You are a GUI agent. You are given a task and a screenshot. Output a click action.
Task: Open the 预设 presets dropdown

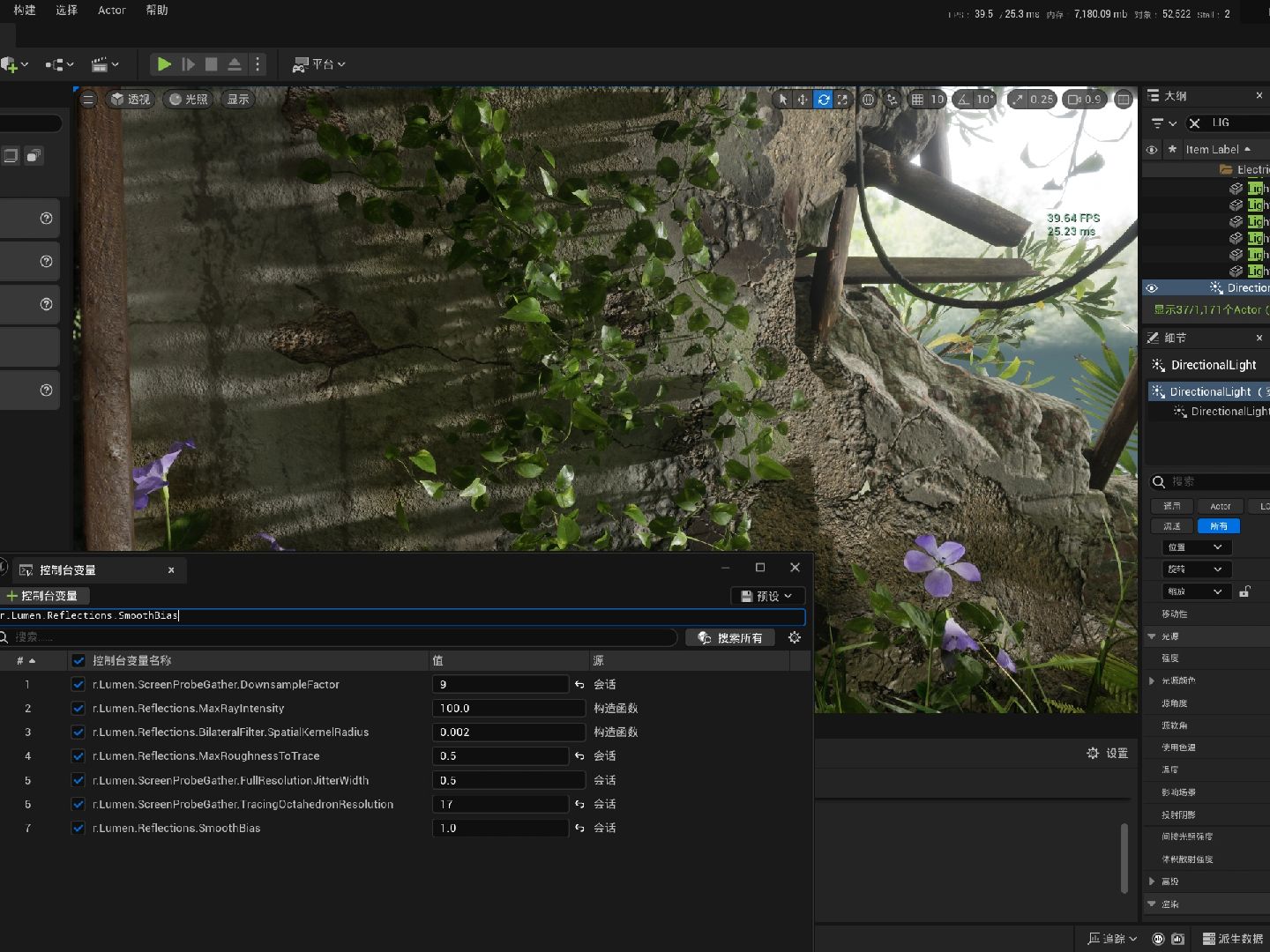(x=766, y=596)
